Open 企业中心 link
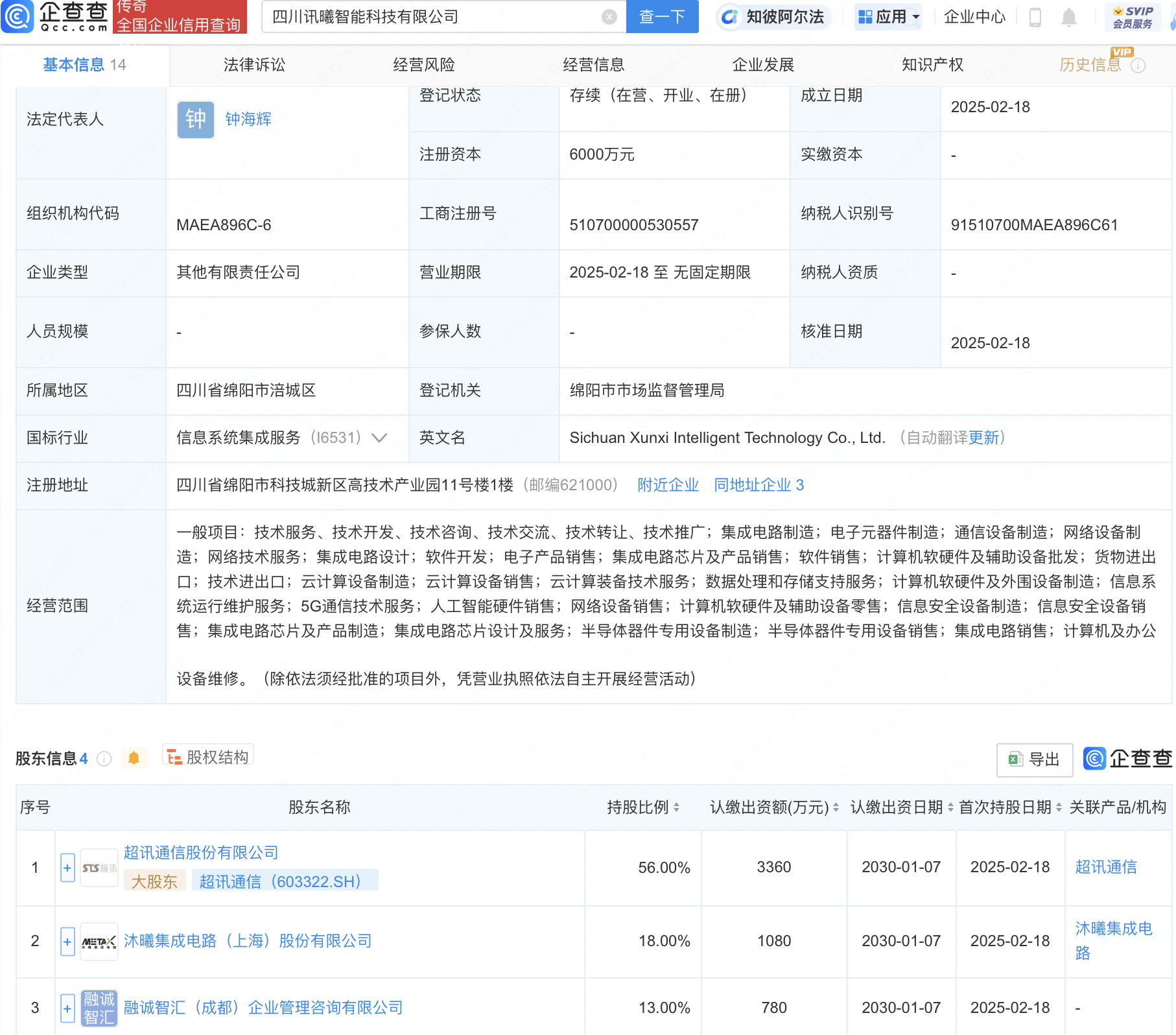 click(974, 17)
